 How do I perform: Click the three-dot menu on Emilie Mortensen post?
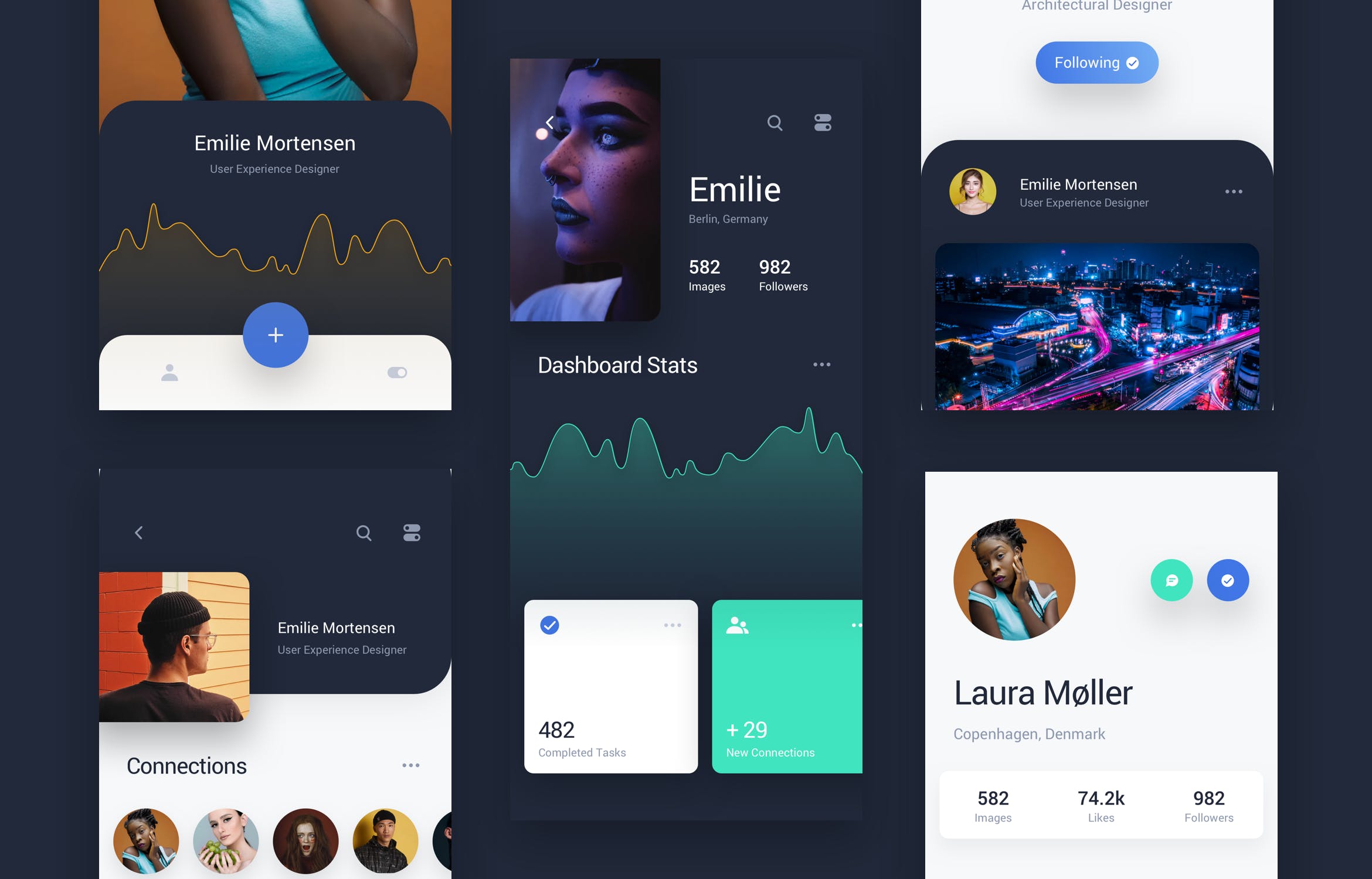tap(1234, 192)
